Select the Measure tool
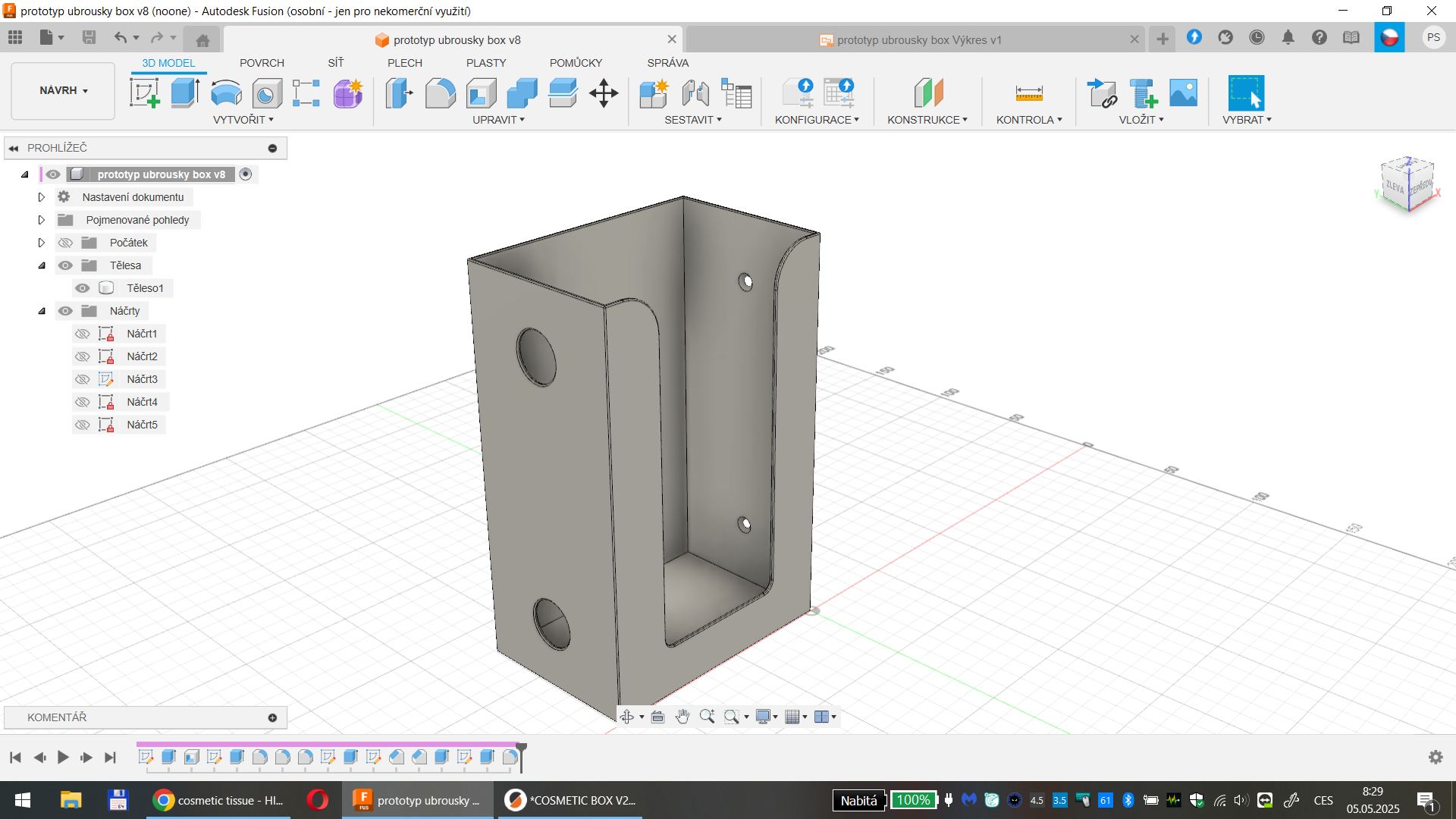This screenshot has width=1456, height=819. pyautogui.click(x=1029, y=93)
